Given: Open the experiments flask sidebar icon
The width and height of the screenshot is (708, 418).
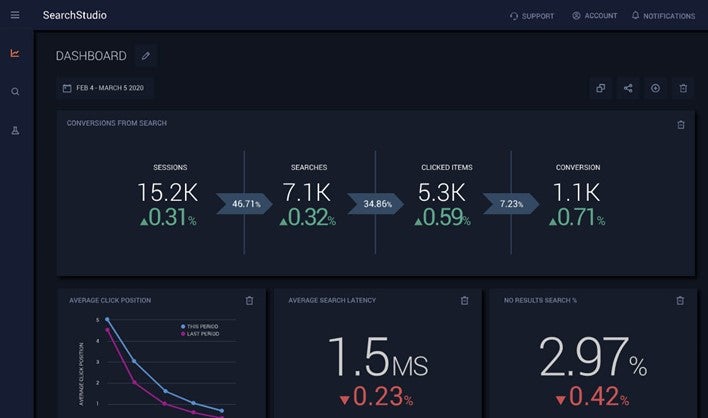Looking at the screenshot, I should point(15,130).
